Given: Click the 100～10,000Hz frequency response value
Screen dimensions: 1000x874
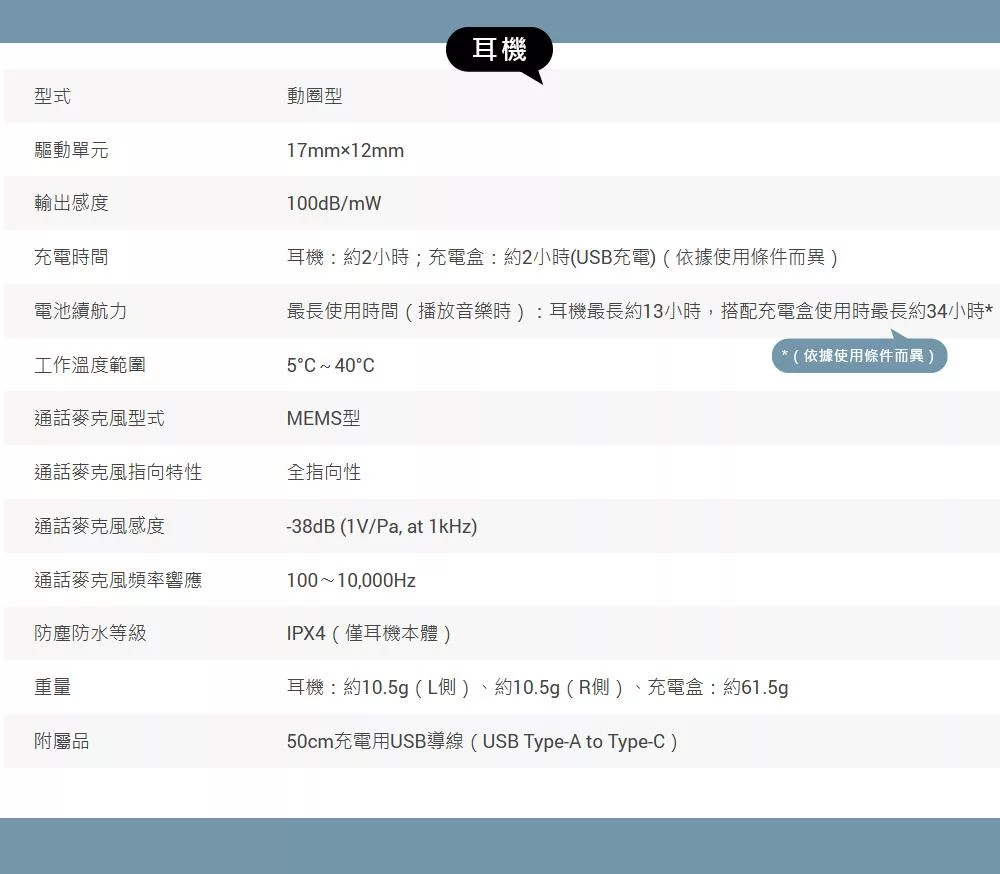Looking at the screenshot, I should pos(351,580).
